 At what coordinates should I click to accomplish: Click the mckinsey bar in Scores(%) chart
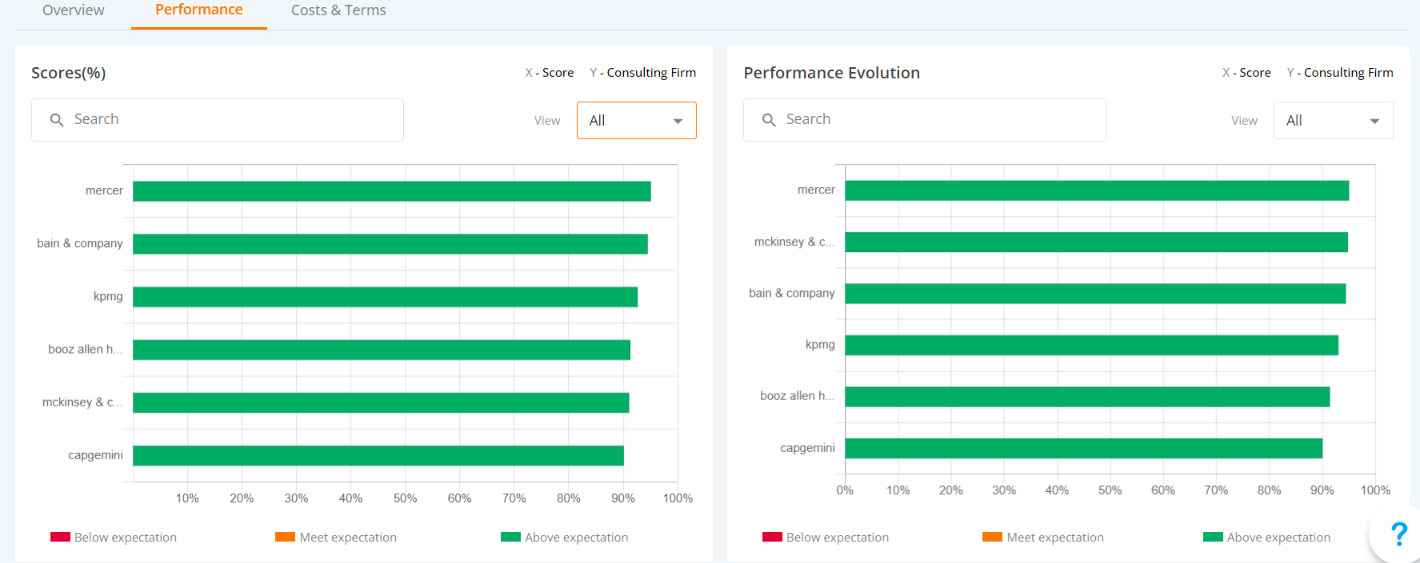[x=381, y=403]
